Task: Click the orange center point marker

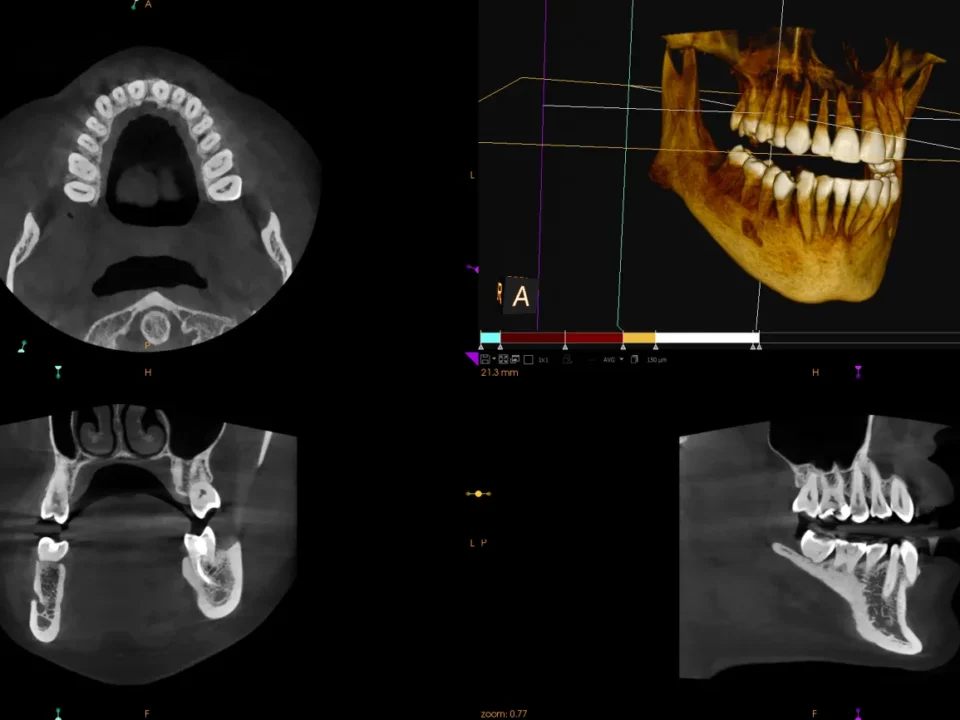Action: [479, 493]
